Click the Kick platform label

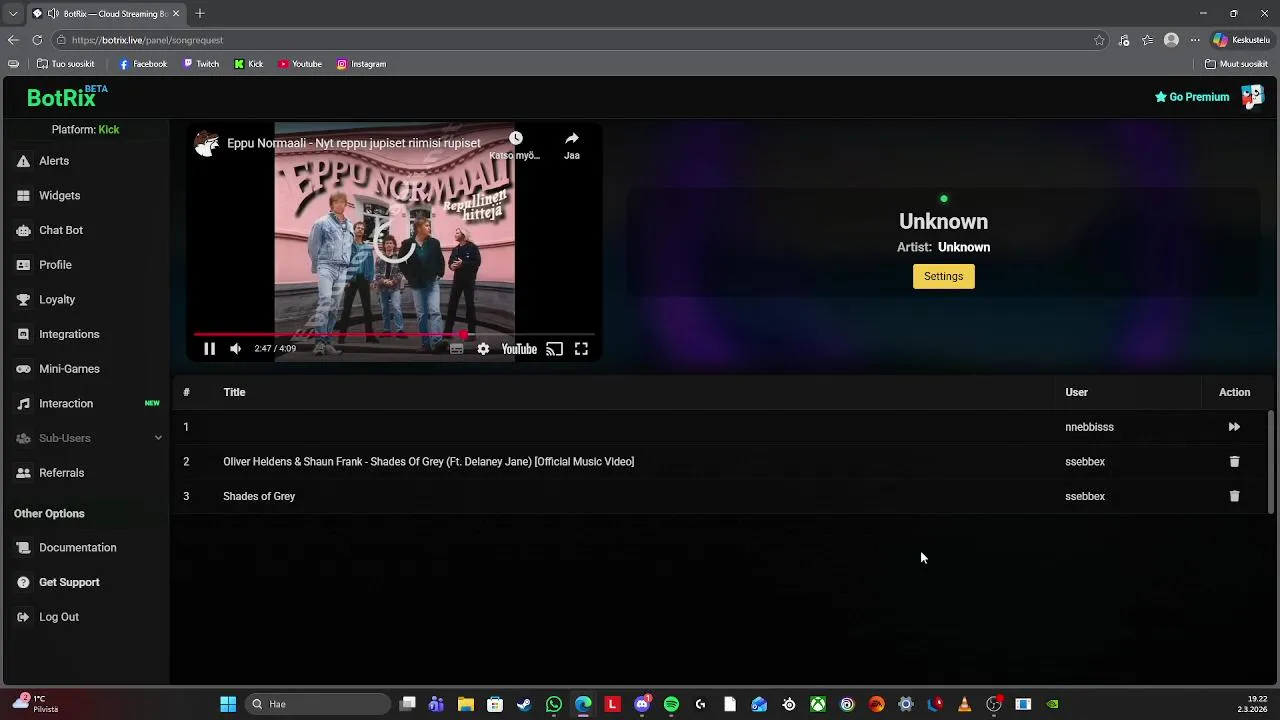pyautogui.click(x=108, y=130)
